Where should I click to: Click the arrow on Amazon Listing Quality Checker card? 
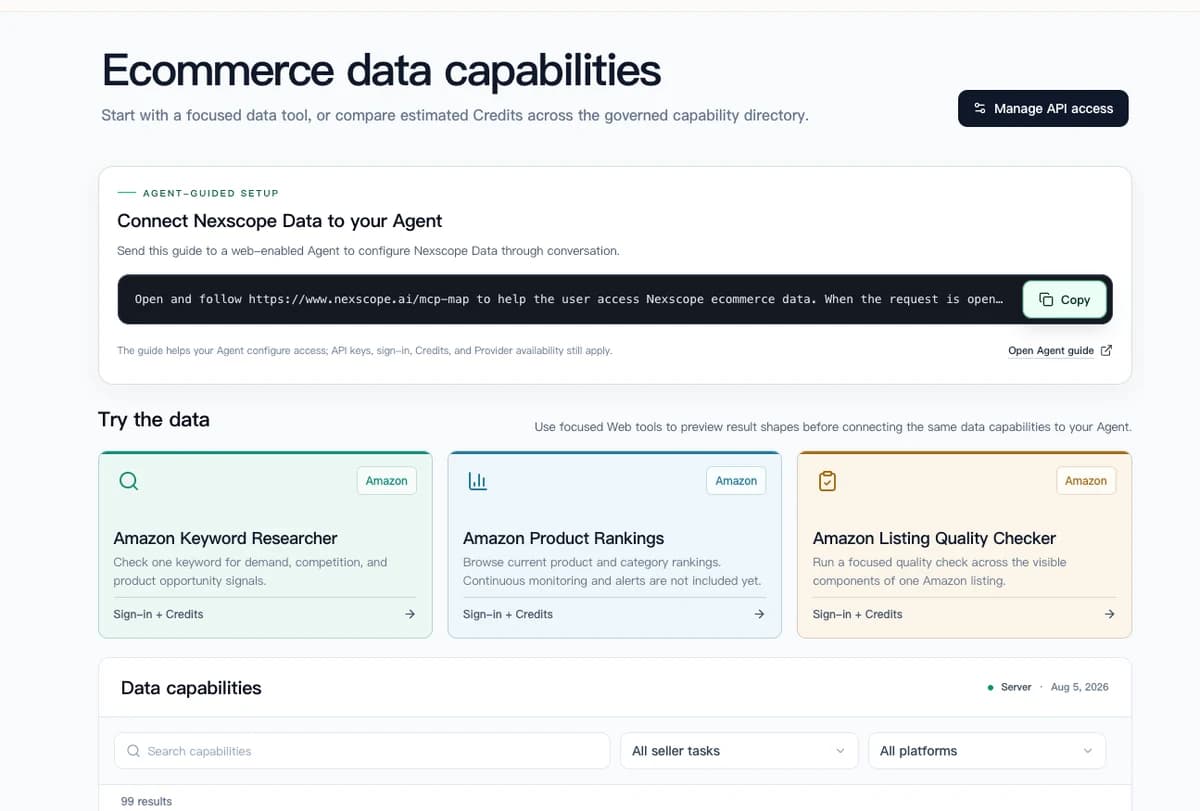pyautogui.click(x=1109, y=614)
